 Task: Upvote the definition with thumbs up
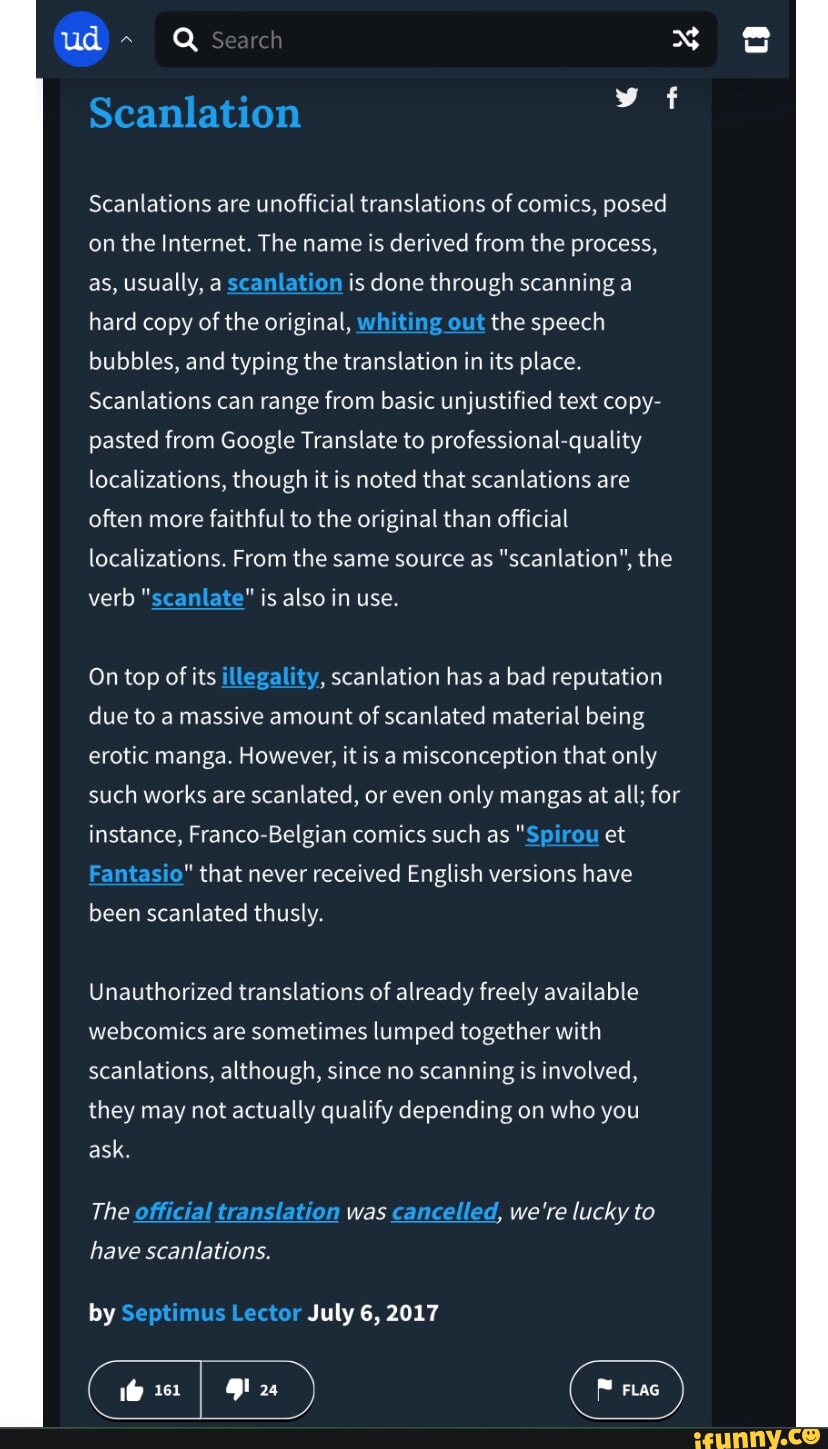tap(146, 1390)
